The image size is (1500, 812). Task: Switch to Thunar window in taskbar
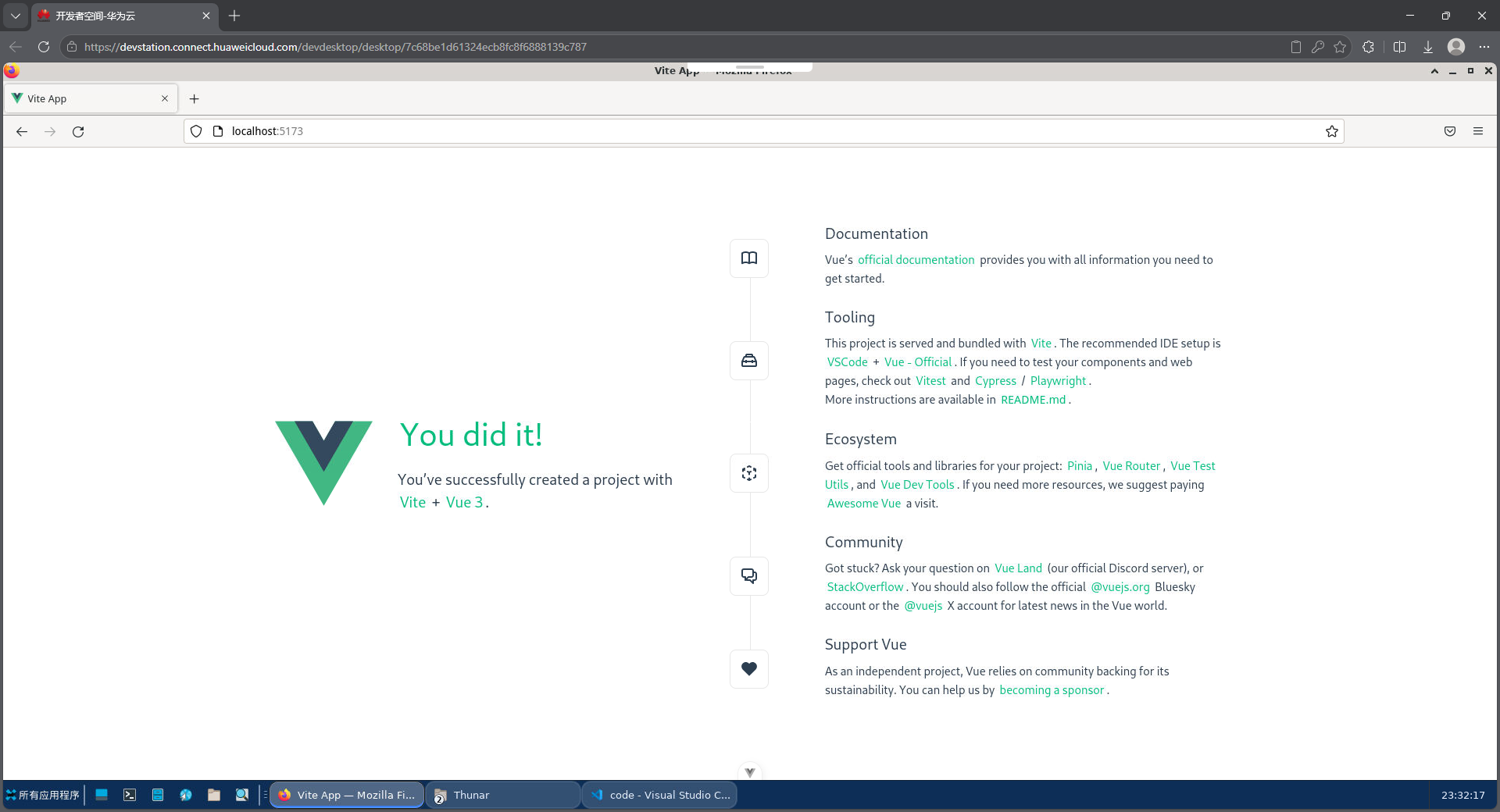pyautogui.click(x=503, y=795)
